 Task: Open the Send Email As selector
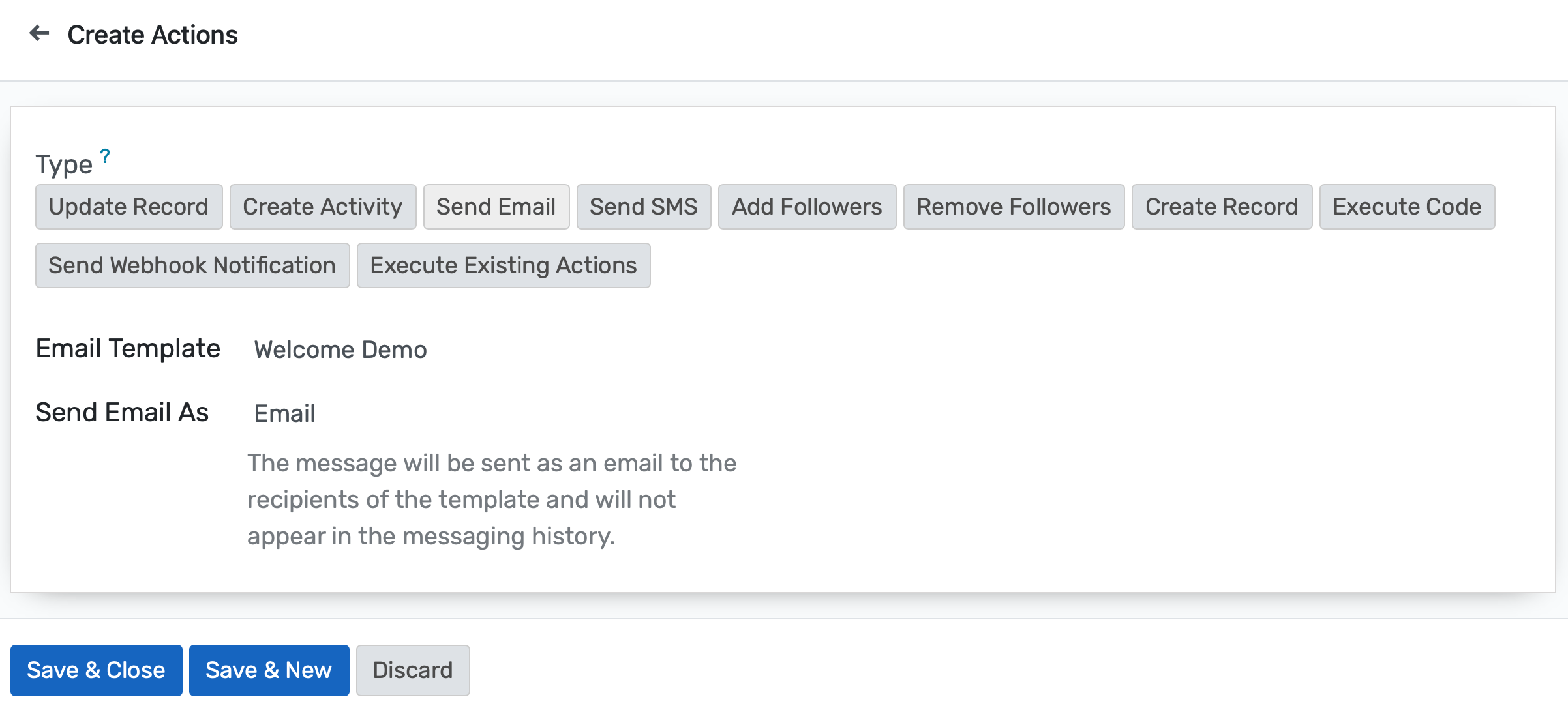284,413
